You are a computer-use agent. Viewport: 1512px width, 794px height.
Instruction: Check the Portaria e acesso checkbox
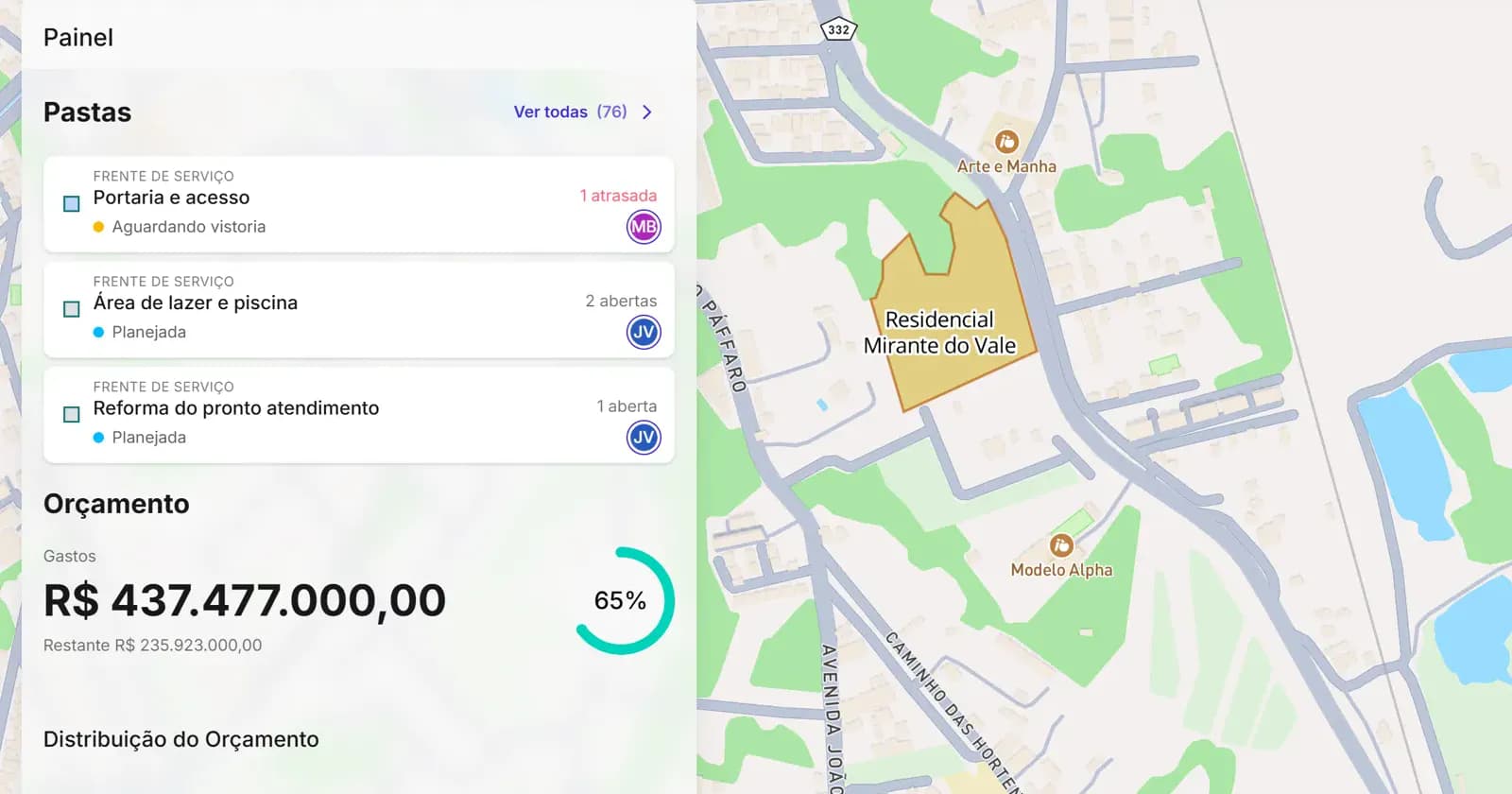pos(71,203)
